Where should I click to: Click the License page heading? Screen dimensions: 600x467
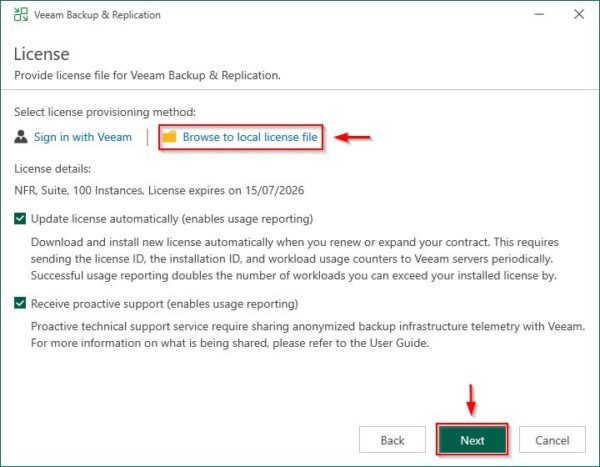pyautogui.click(x=42, y=54)
